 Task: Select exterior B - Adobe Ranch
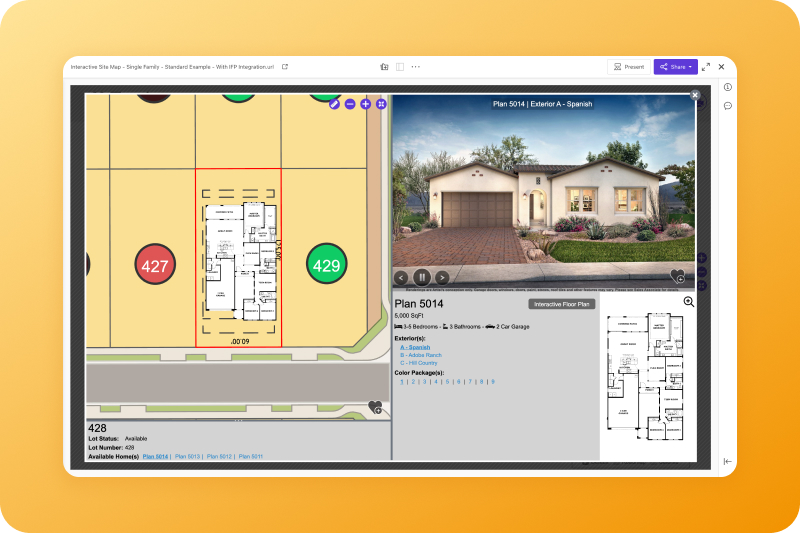tap(421, 355)
